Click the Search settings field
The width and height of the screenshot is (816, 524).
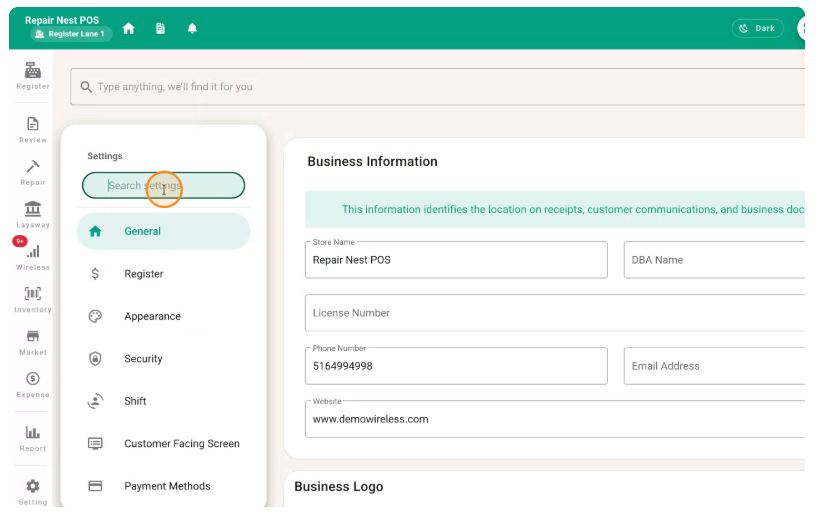click(x=163, y=185)
